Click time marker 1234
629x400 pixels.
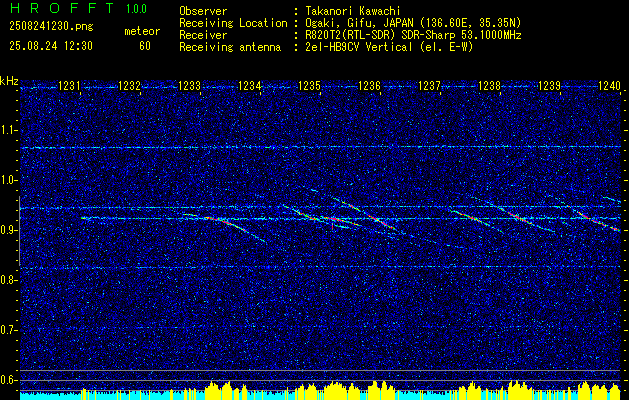pyautogui.click(x=250, y=86)
